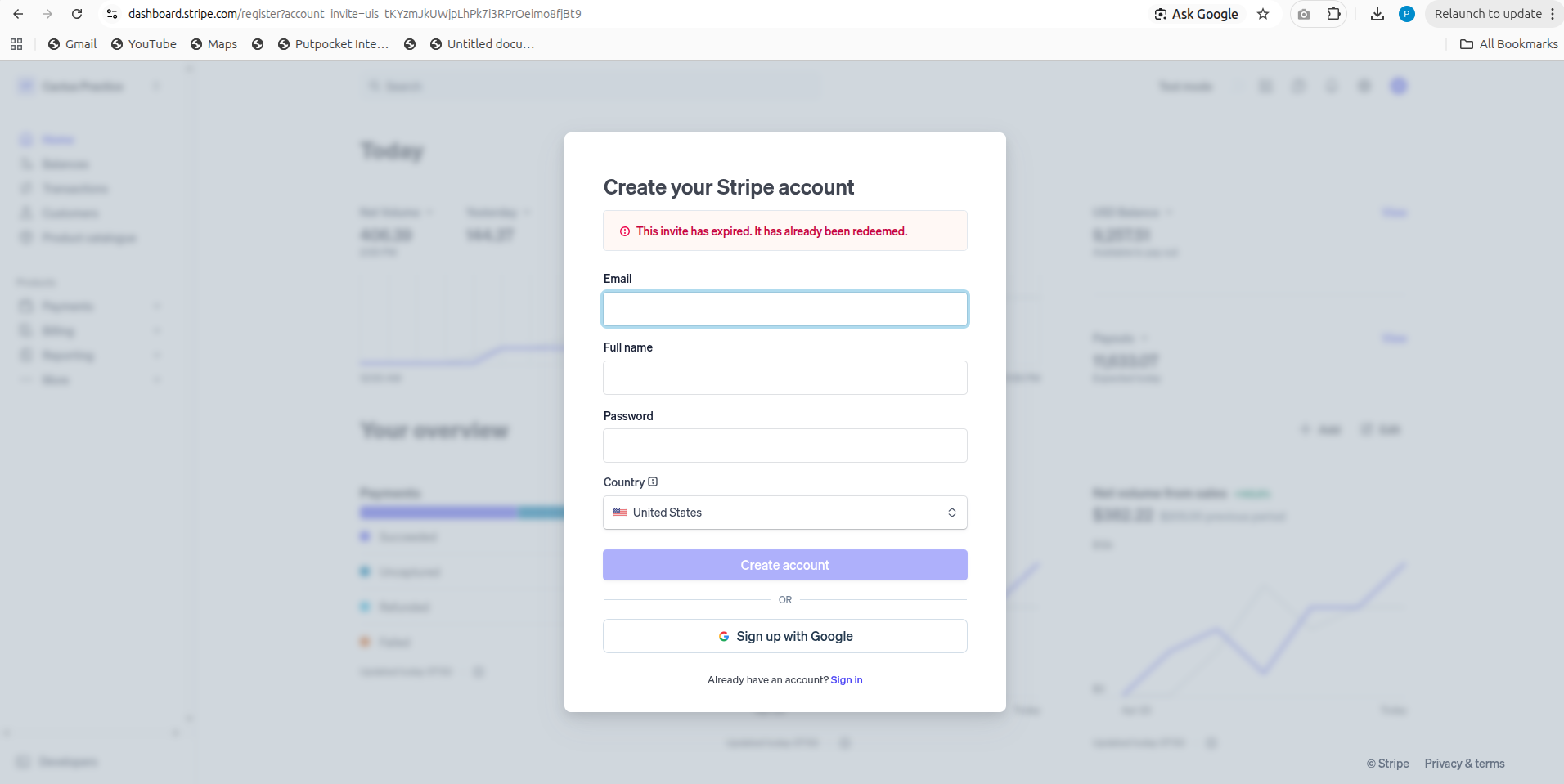
Task: View site information icon beside URL
Action: click(x=112, y=14)
